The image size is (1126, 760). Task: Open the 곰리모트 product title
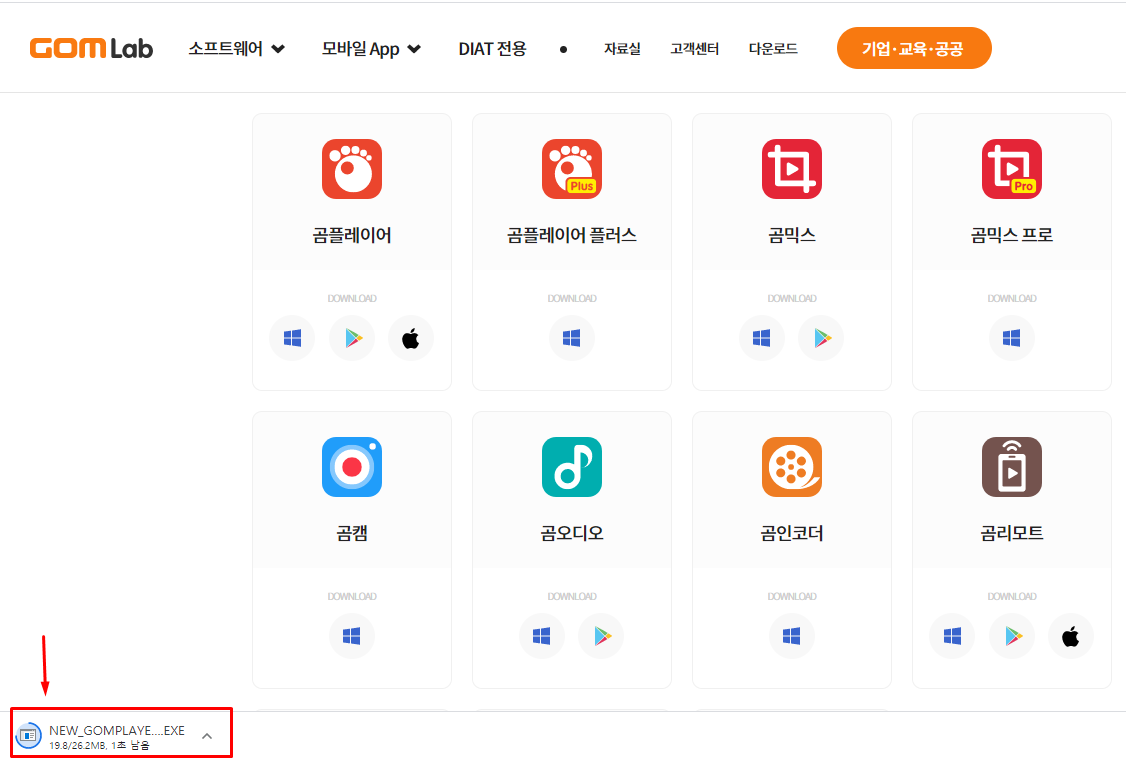tap(1011, 533)
